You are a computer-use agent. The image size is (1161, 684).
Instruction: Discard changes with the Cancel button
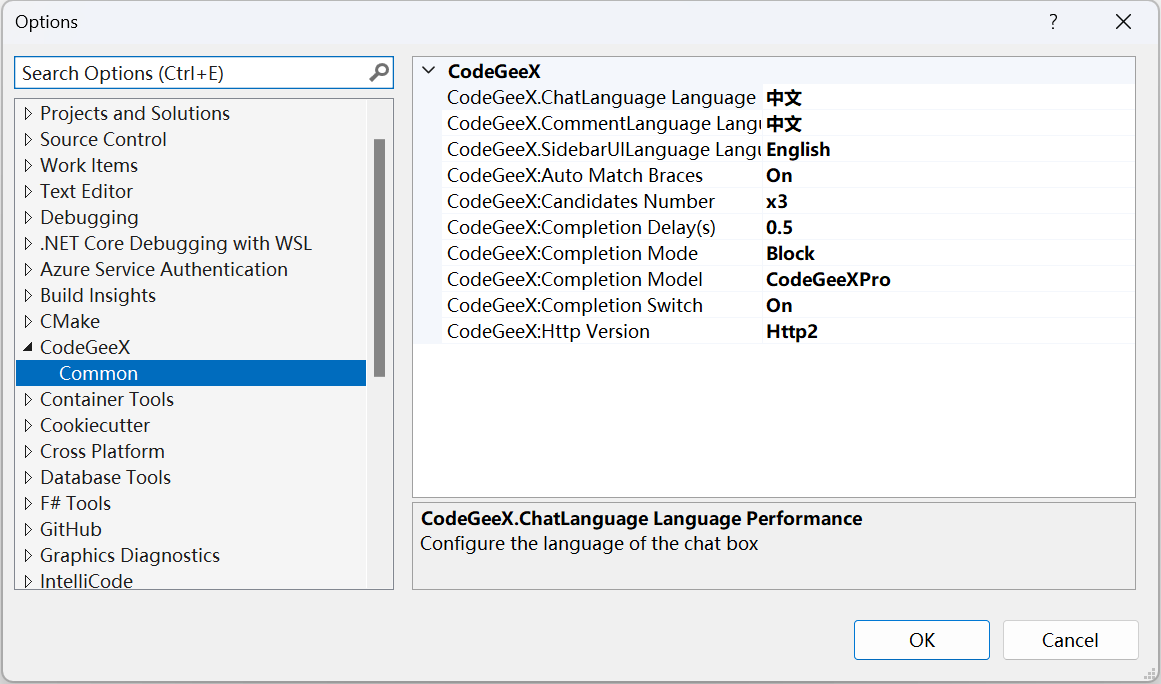pyautogui.click(x=1071, y=640)
